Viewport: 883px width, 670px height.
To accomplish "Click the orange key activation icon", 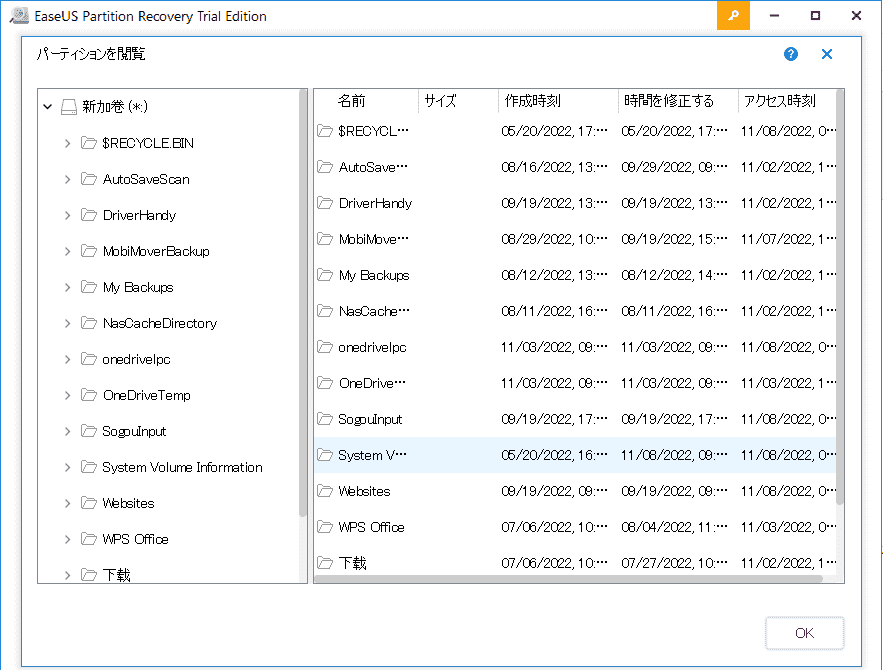I will pyautogui.click(x=733, y=16).
